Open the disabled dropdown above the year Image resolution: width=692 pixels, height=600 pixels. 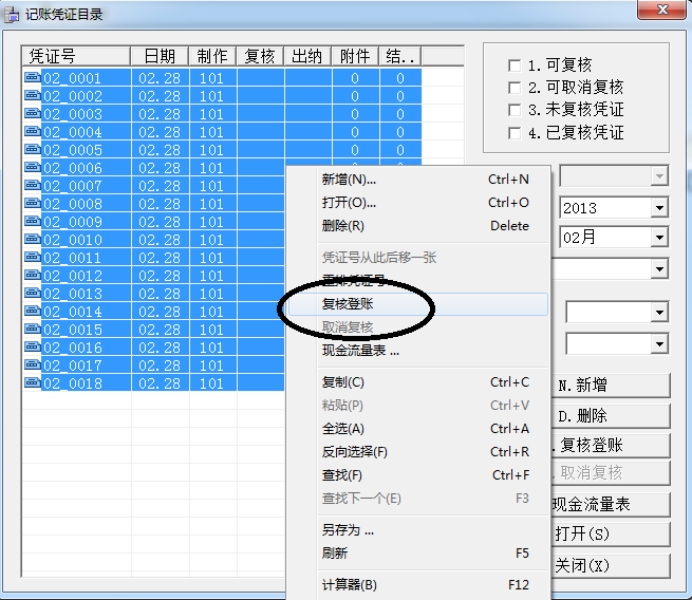[659, 176]
